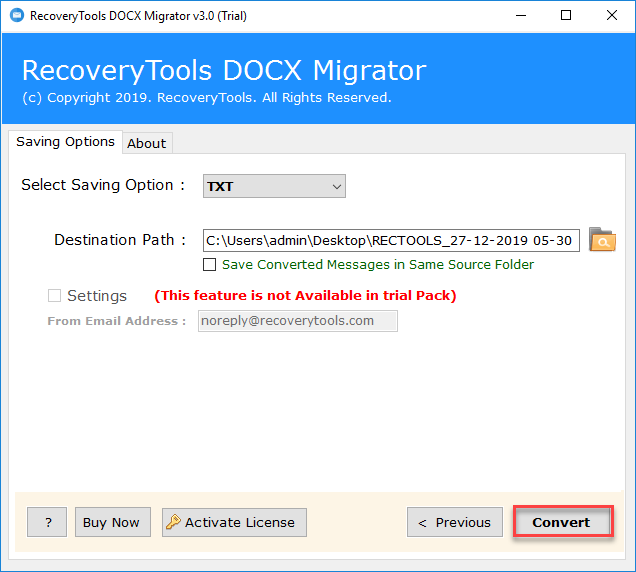This screenshot has width=636, height=572.
Task: Click inside the Destination Path field
Action: pyautogui.click(x=391, y=240)
